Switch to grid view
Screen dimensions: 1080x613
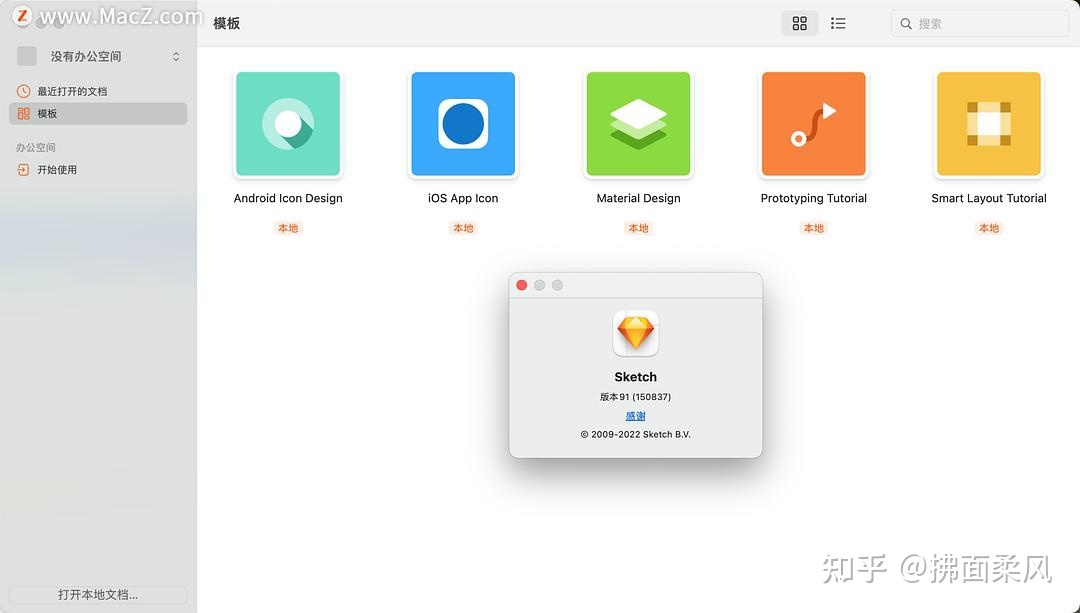(x=799, y=23)
